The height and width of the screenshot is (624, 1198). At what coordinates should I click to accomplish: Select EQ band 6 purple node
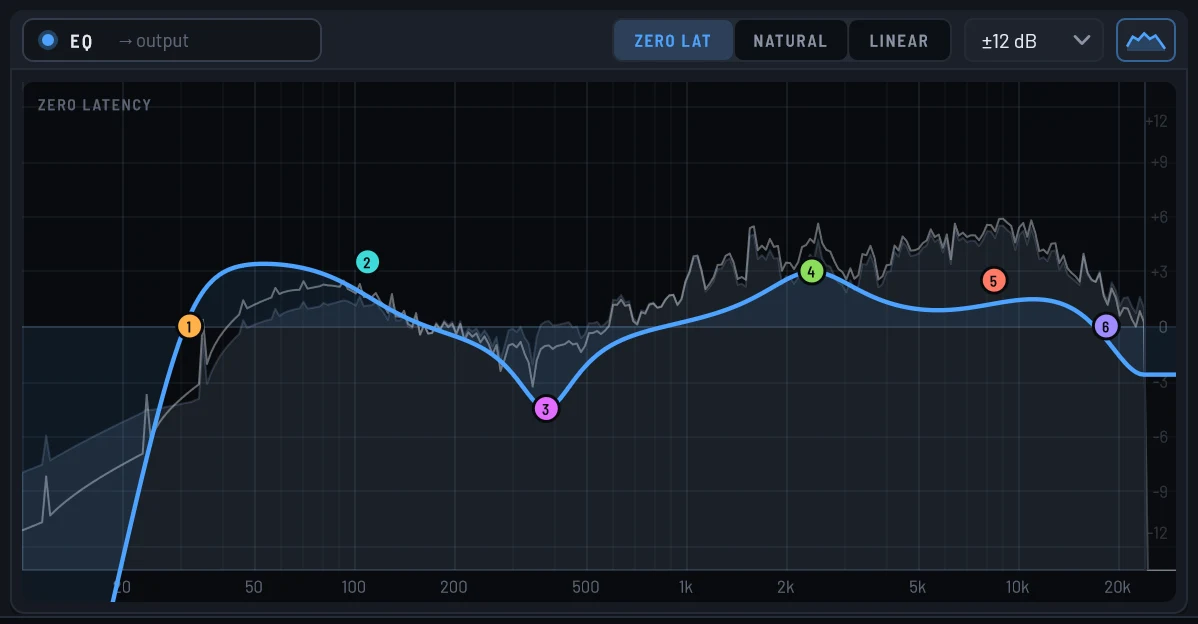(x=1105, y=327)
